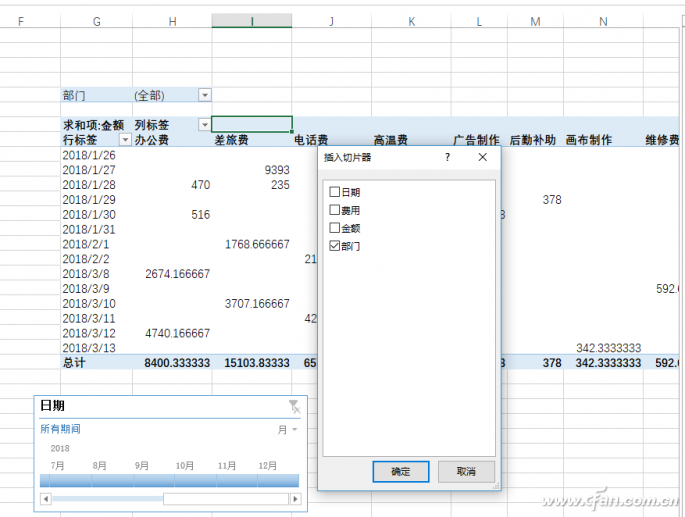Screen dimensions: 685x517
Task: Click timeline scrollbar left arrow
Action: tap(46, 499)
